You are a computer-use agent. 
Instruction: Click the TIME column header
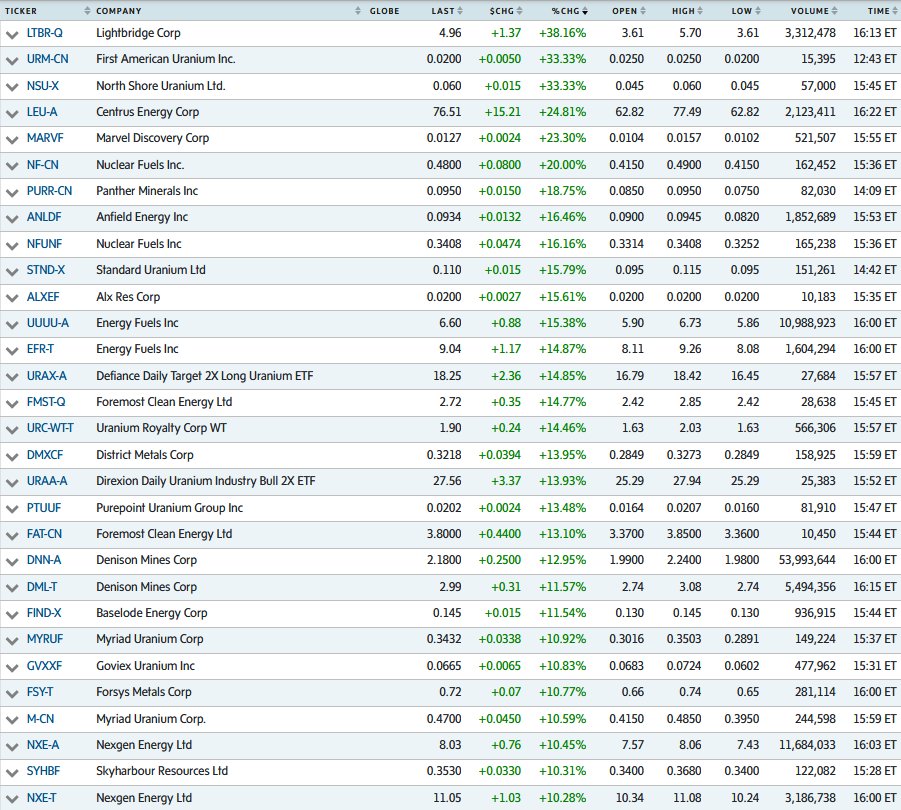coord(878,11)
